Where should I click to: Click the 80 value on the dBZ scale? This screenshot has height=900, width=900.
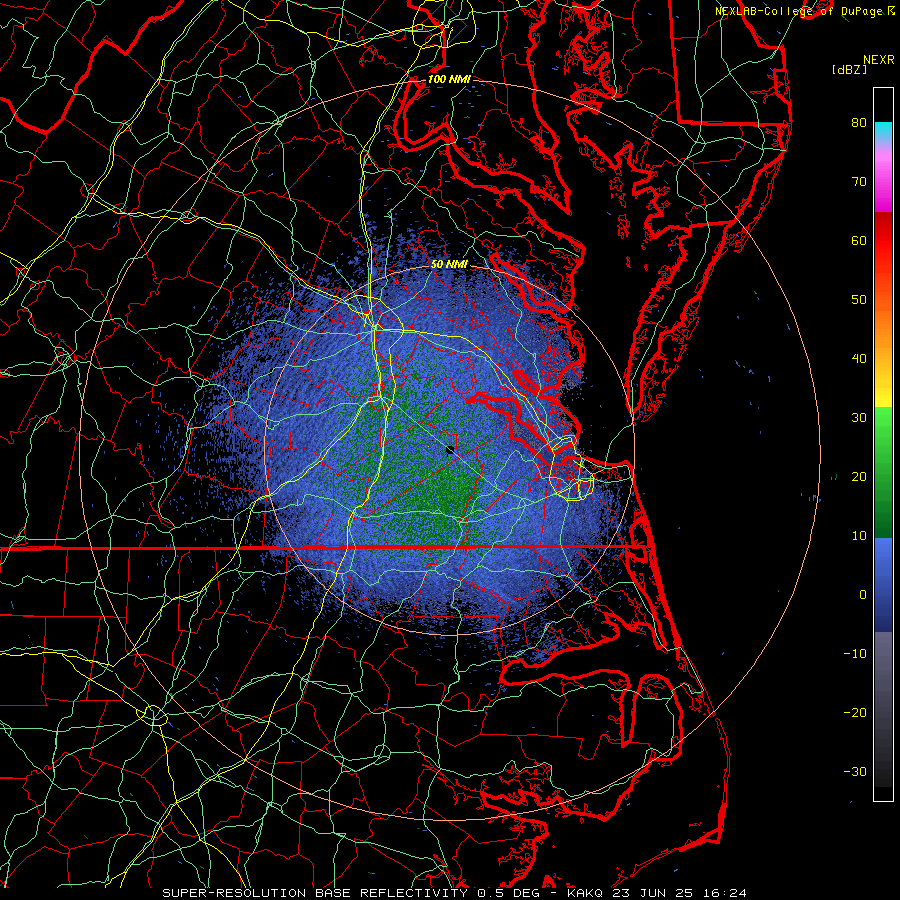click(859, 123)
